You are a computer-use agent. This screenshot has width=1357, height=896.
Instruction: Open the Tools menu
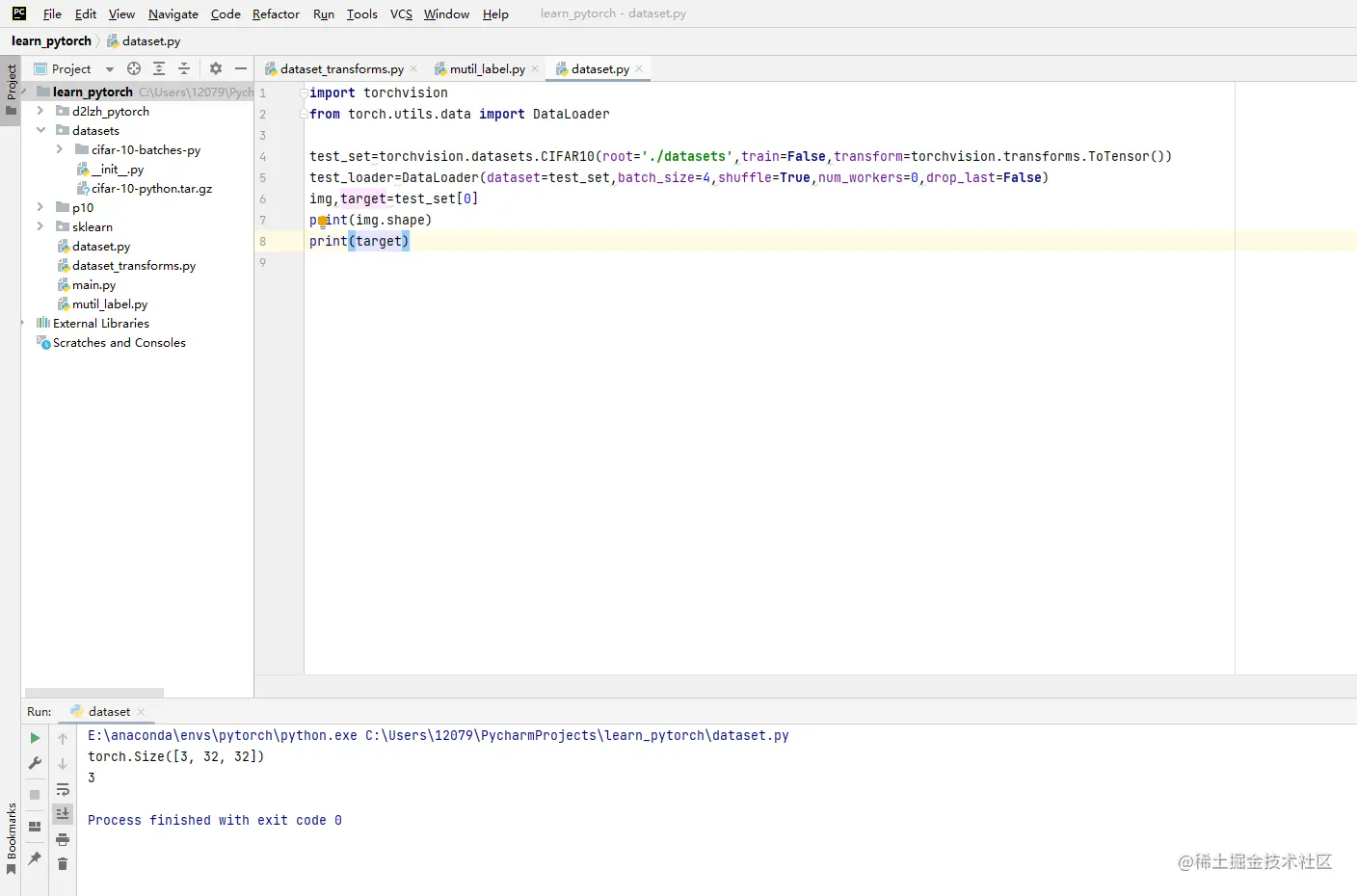(x=362, y=14)
